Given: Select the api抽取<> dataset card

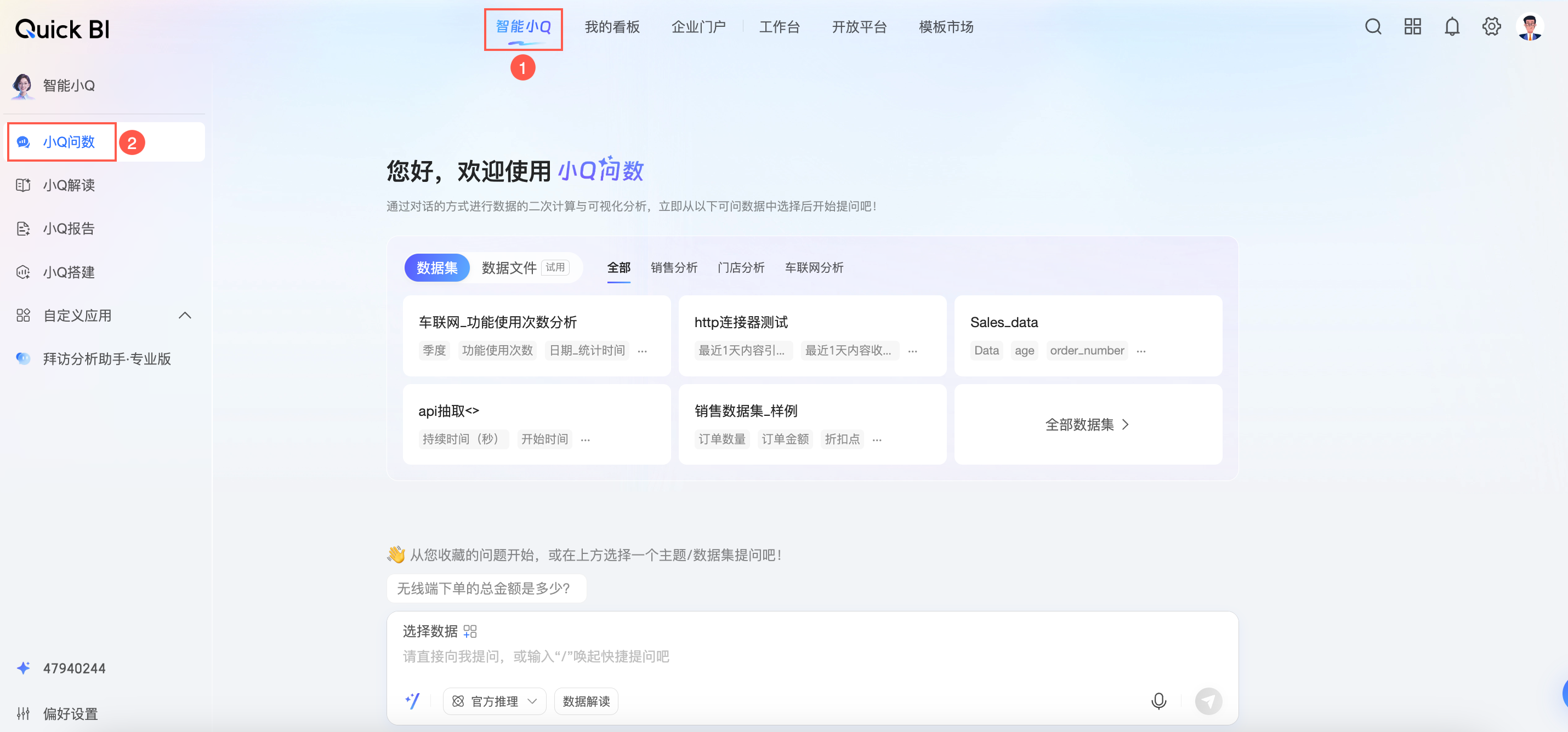Looking at the screenshot, I should pos(536,424).
